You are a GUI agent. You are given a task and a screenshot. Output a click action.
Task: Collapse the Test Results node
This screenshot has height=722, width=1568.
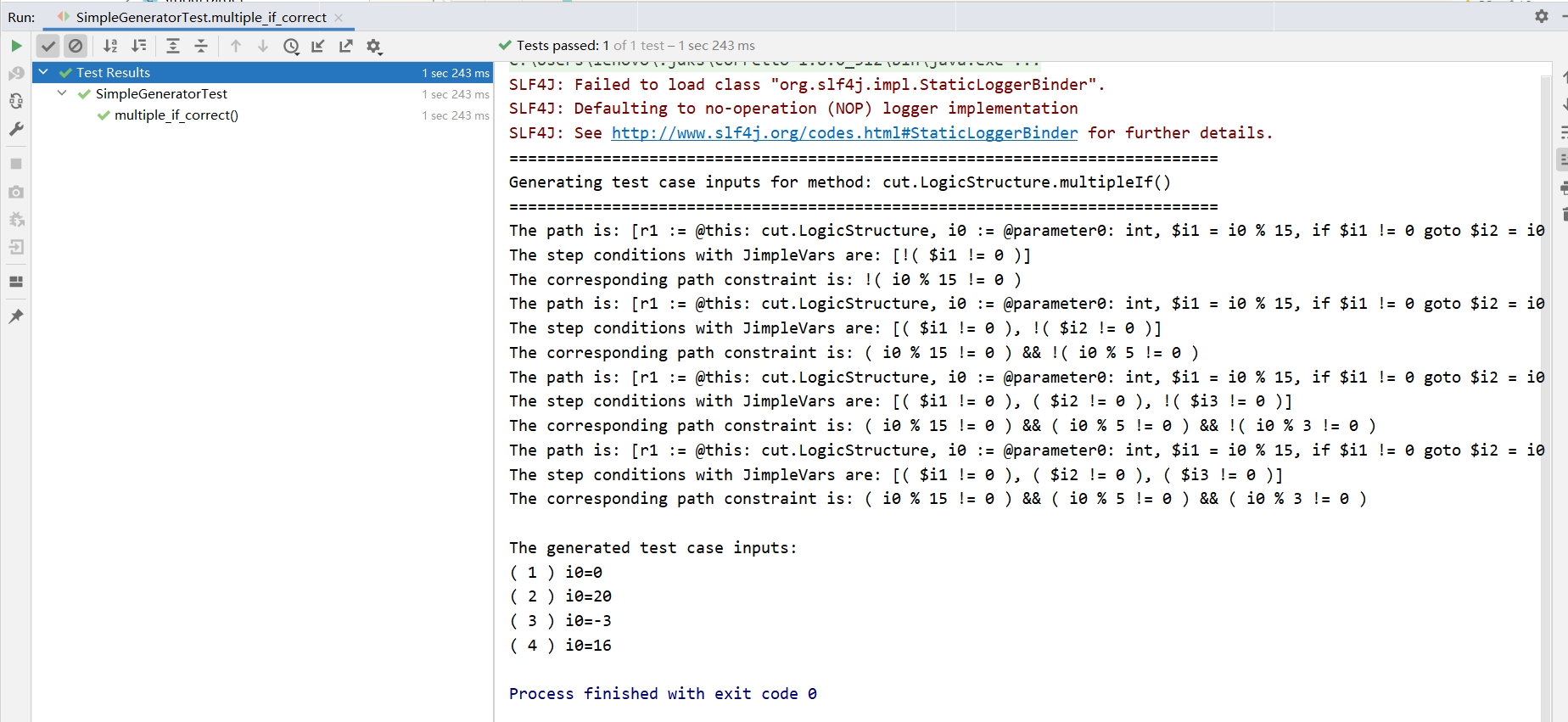coord(43,72)
